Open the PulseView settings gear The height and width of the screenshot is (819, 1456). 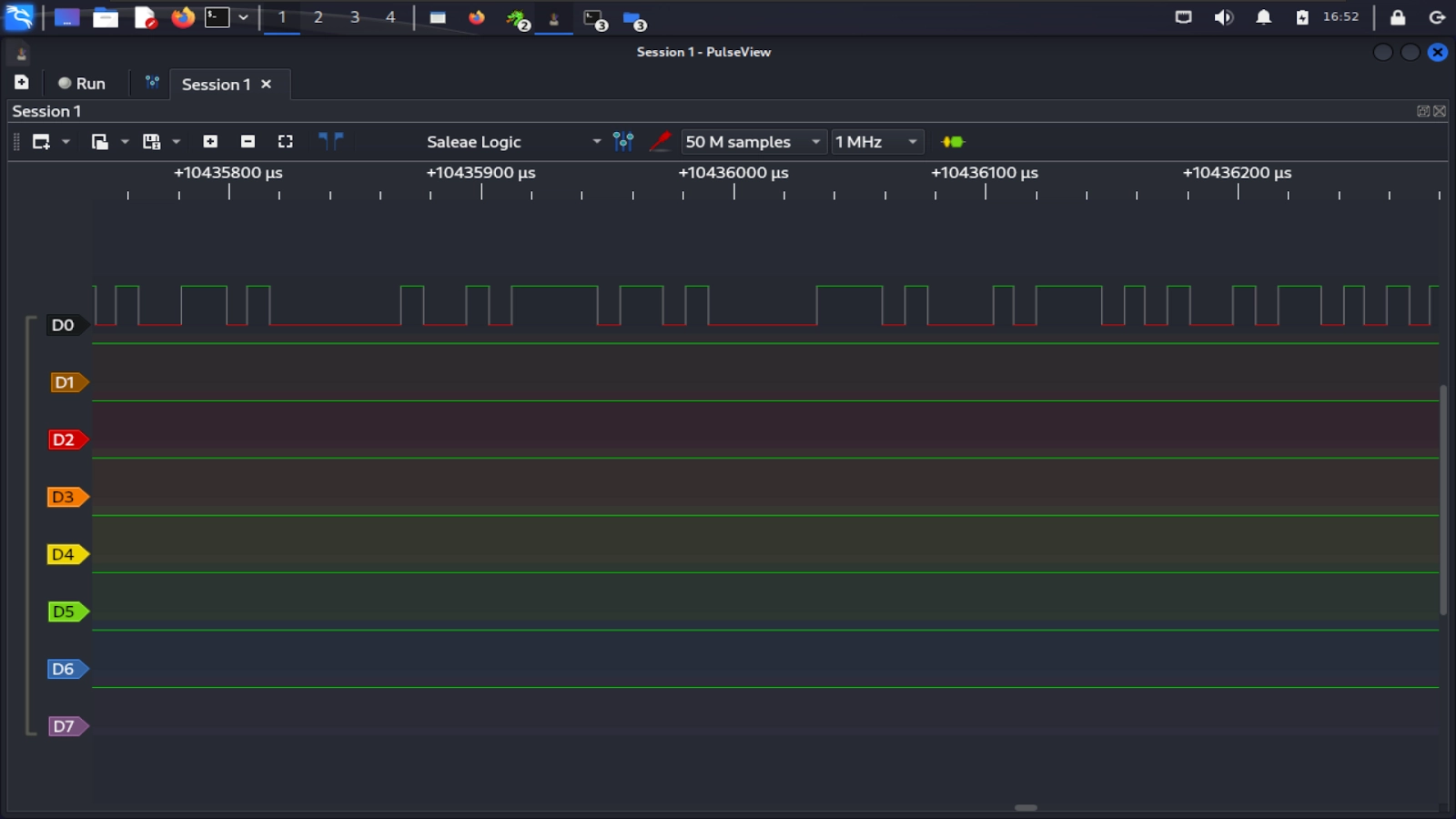[x=152, y=83]
